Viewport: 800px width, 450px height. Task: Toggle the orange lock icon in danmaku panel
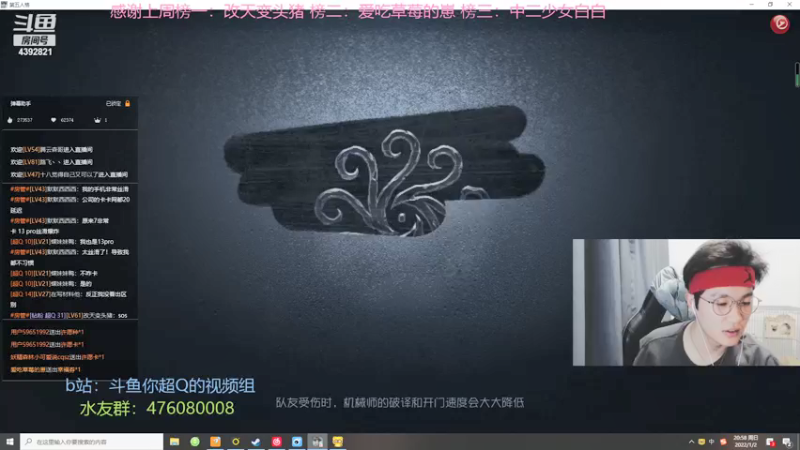pos(128,104)
